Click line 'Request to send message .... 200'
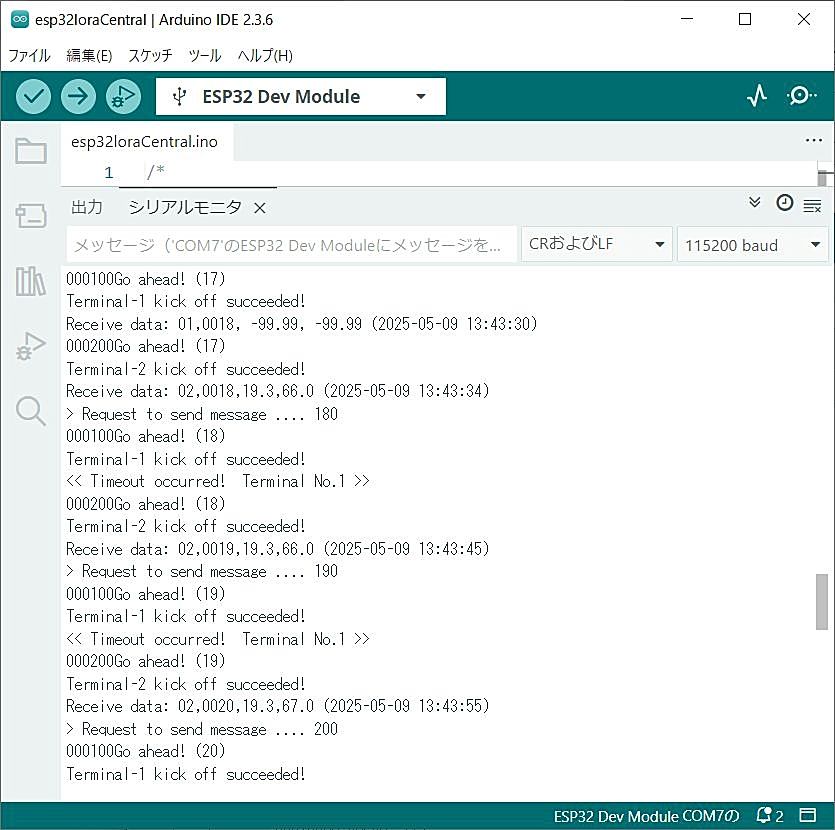The width and height of the screenshot is (835, 830). [202, 728]
